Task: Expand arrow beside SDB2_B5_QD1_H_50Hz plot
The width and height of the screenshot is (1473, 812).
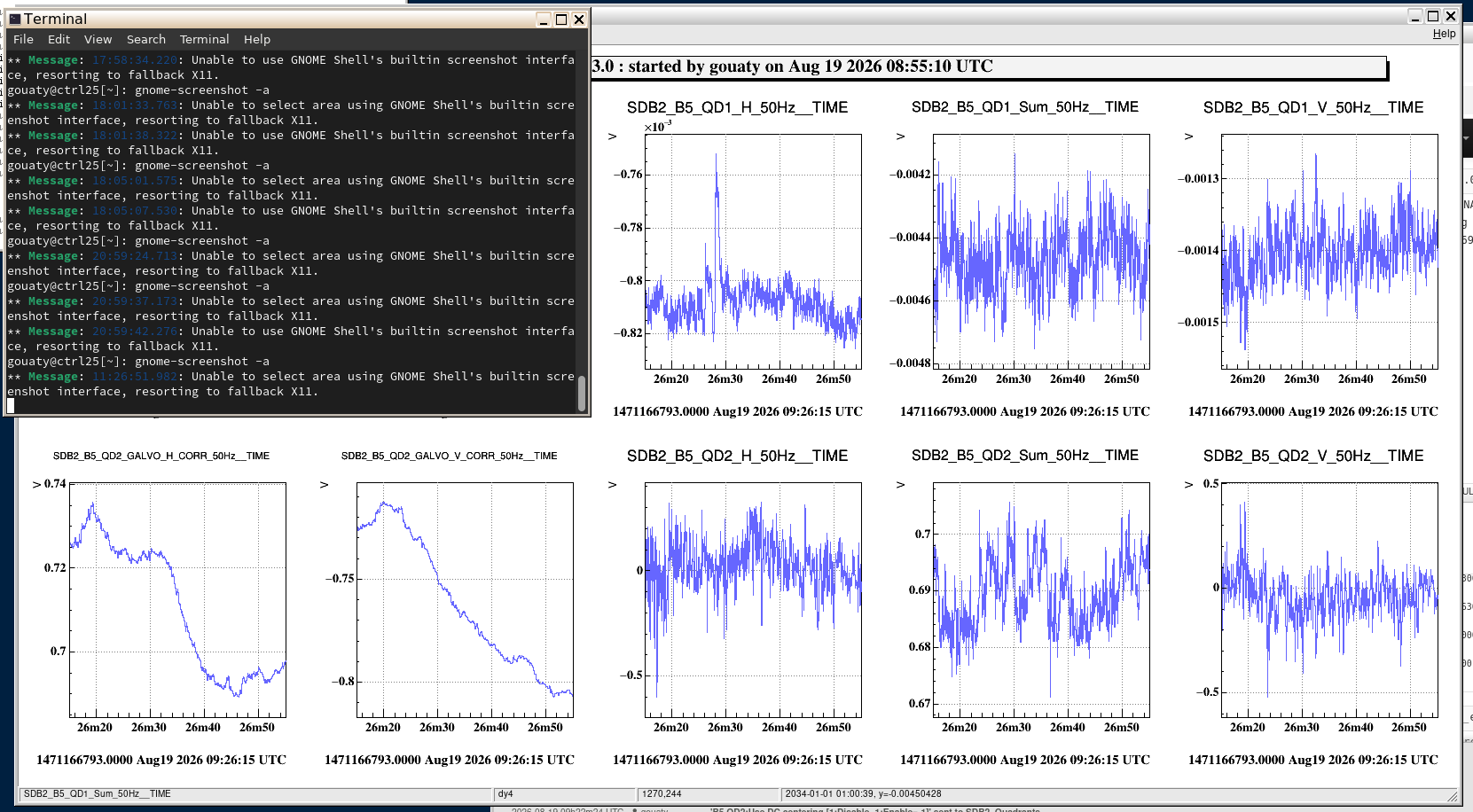Action: (x=612, y=137)
